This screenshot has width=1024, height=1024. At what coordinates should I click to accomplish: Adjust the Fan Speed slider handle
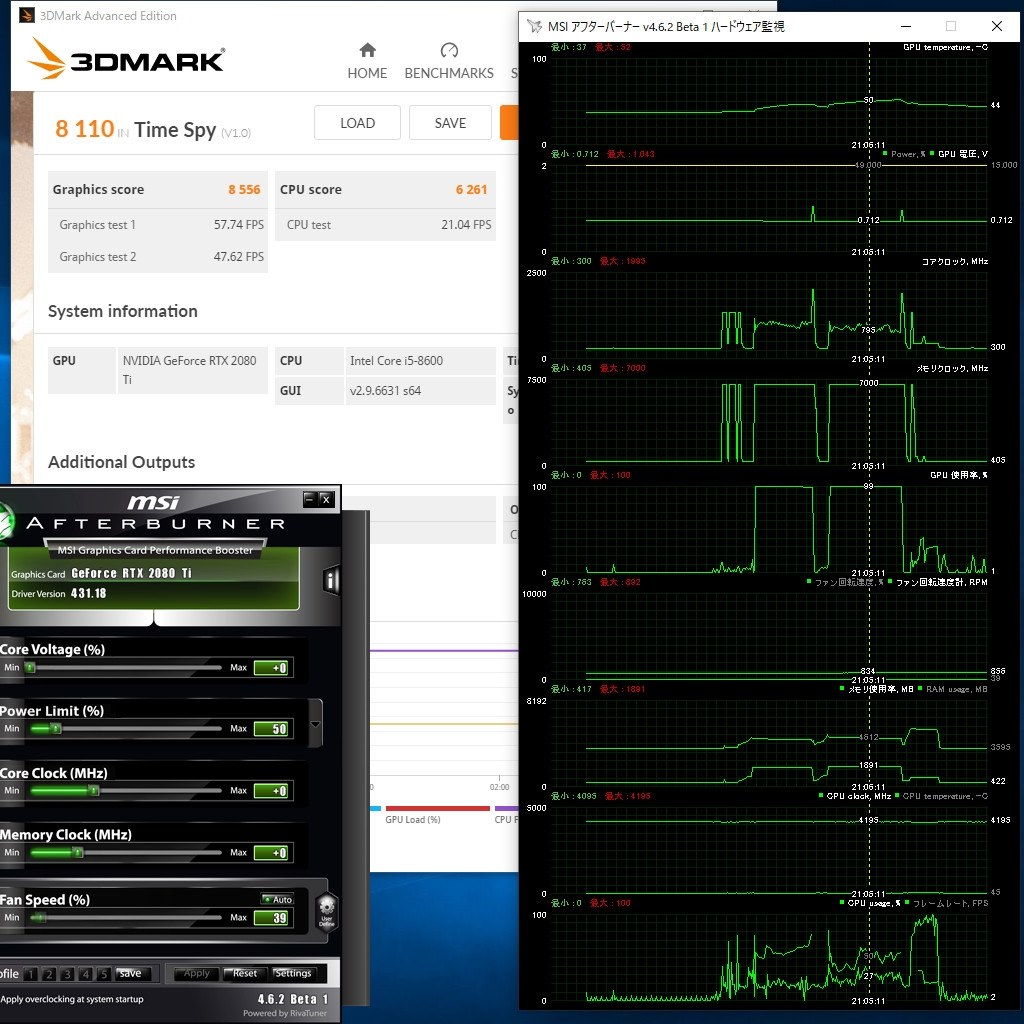(x=38, y=918)
